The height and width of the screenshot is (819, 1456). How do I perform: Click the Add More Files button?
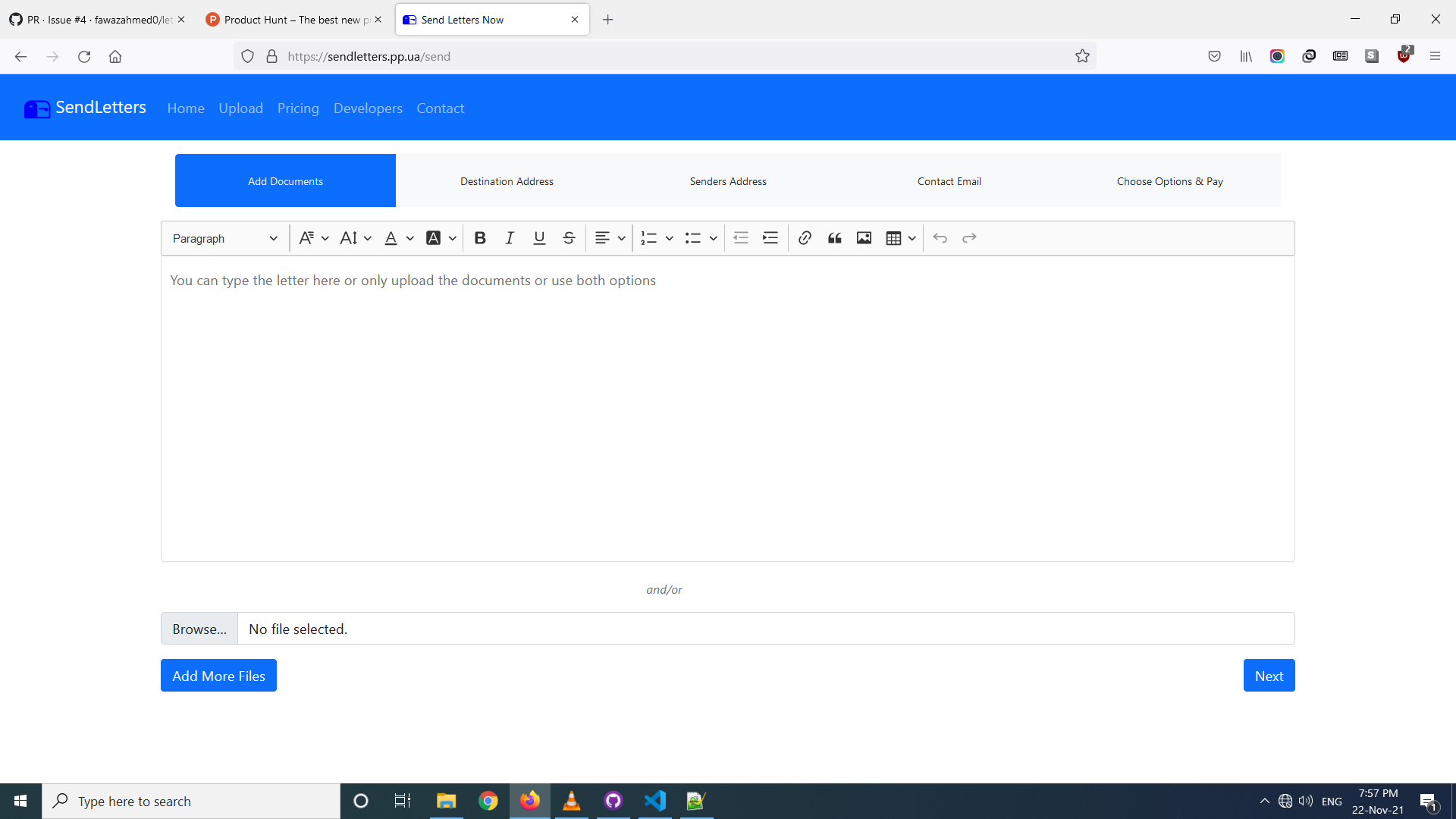218,676
